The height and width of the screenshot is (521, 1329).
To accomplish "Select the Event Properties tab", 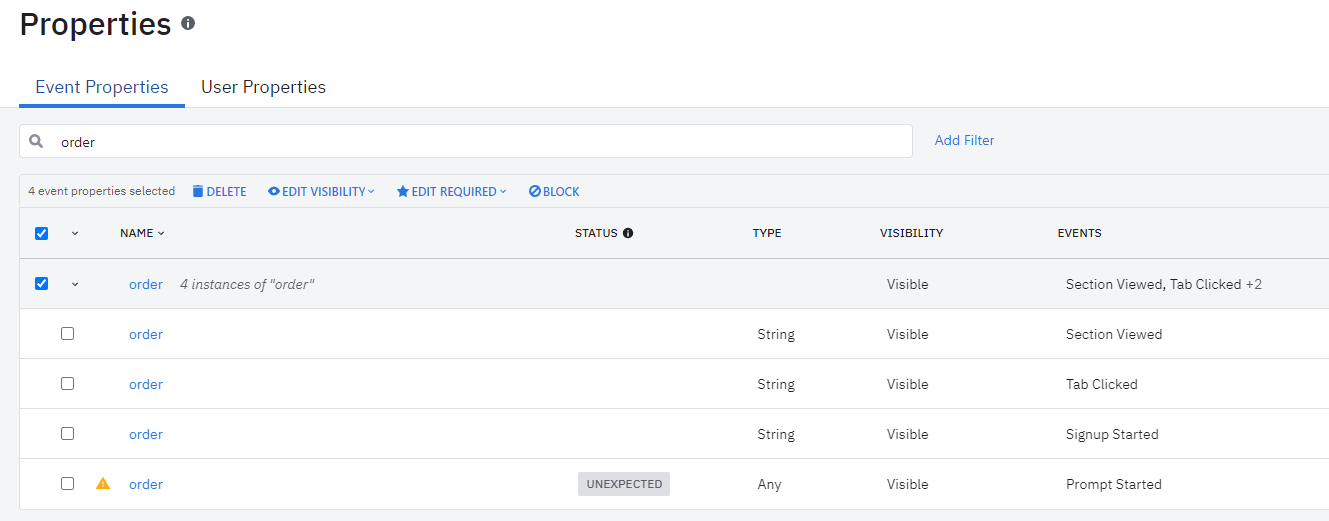I will coord(102,87).
